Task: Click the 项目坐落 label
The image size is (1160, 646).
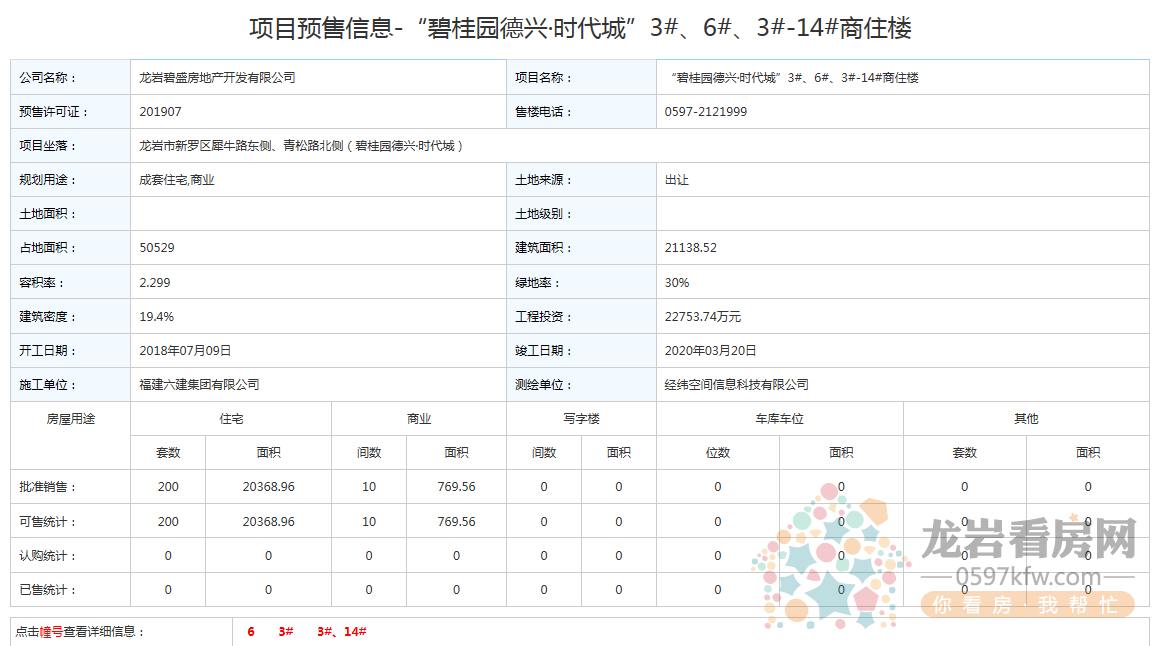Action: click(x=47, y=146)
